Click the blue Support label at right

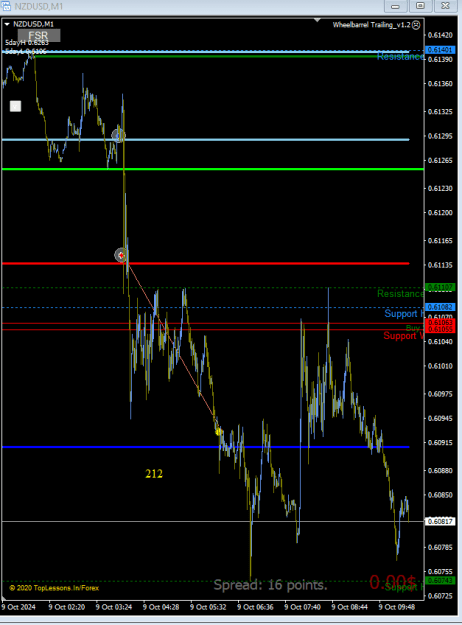tap(404, 314)
